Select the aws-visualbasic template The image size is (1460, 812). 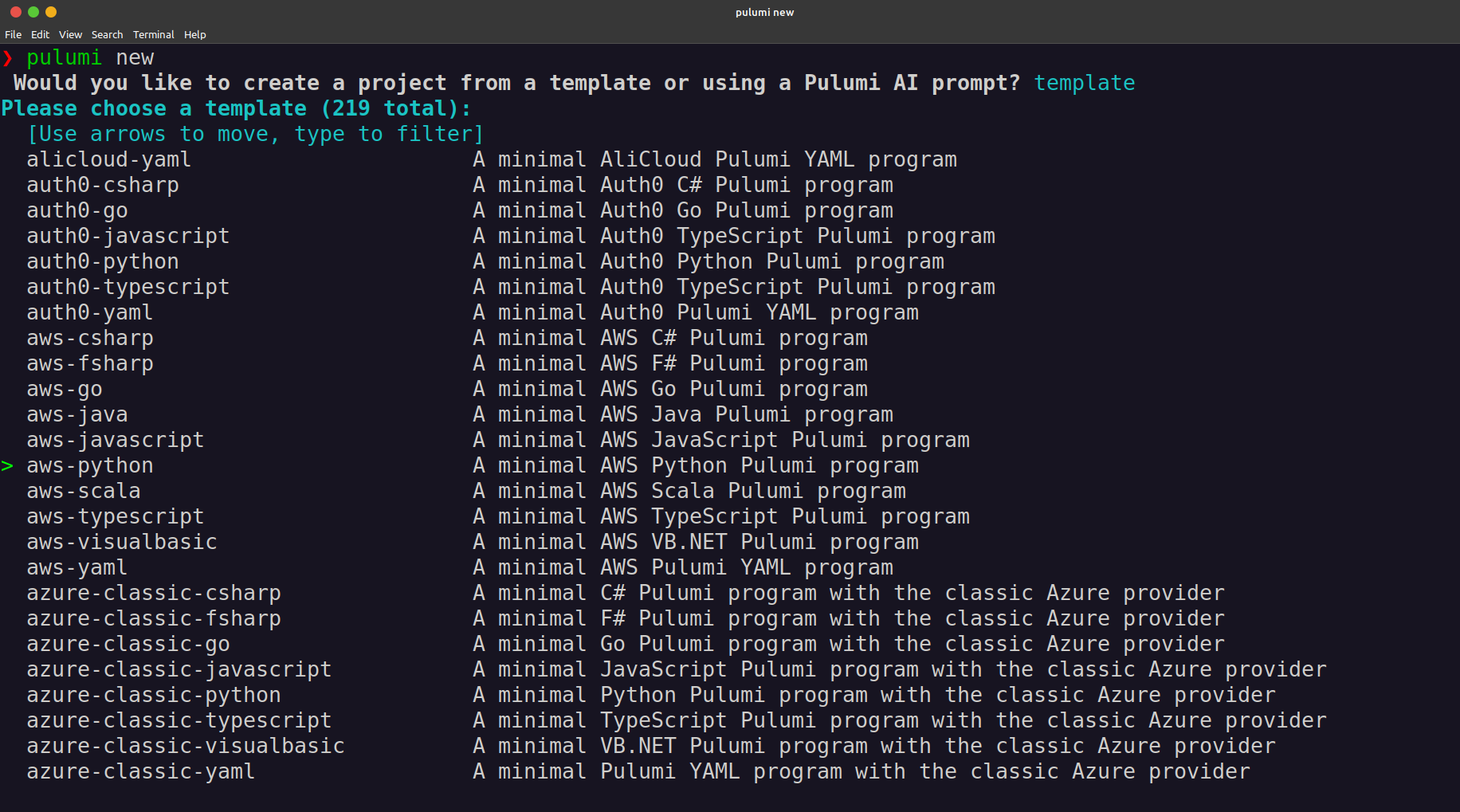pyautogui.click(x=121, y=541)
